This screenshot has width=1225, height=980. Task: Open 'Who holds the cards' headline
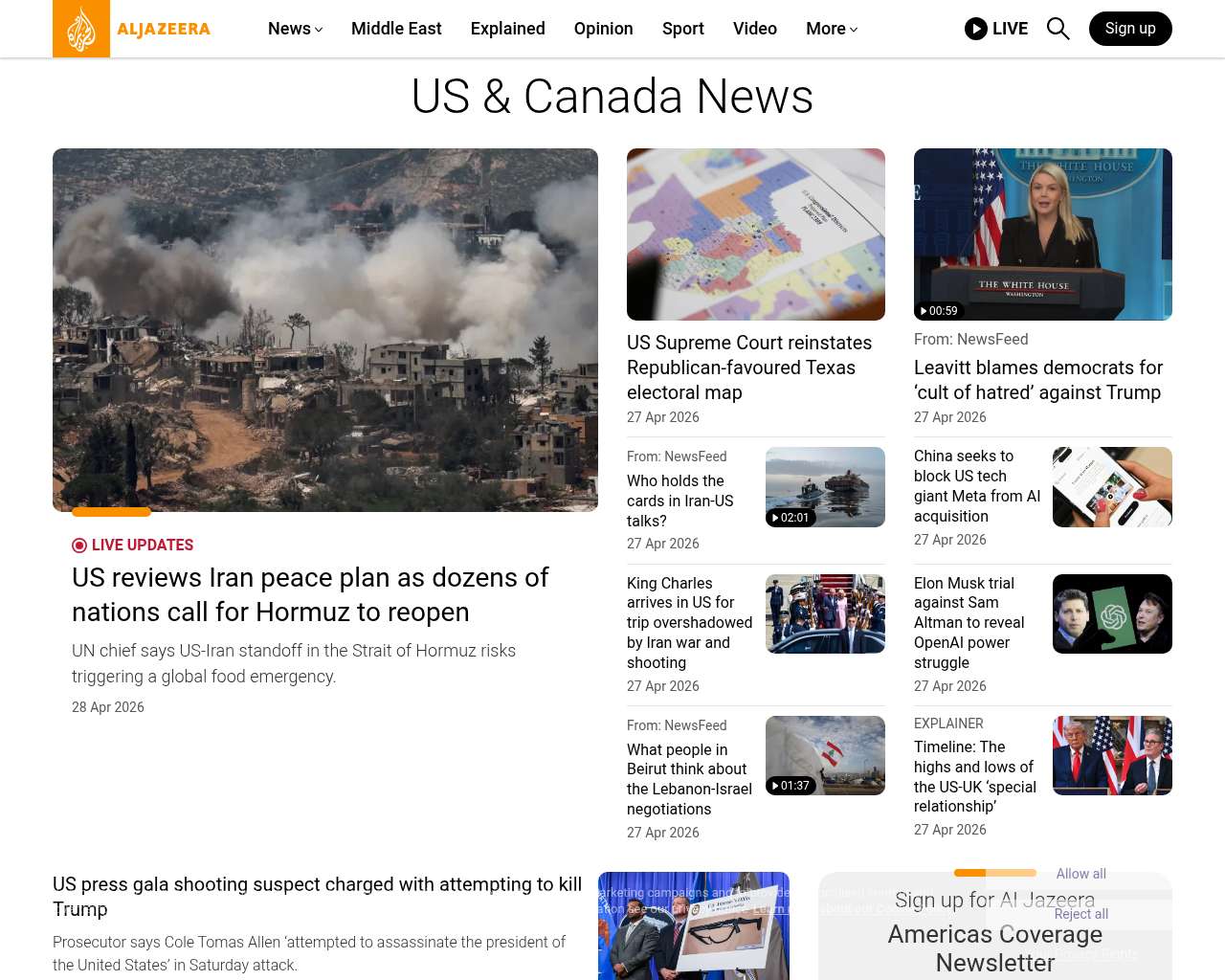click(680, 501)
